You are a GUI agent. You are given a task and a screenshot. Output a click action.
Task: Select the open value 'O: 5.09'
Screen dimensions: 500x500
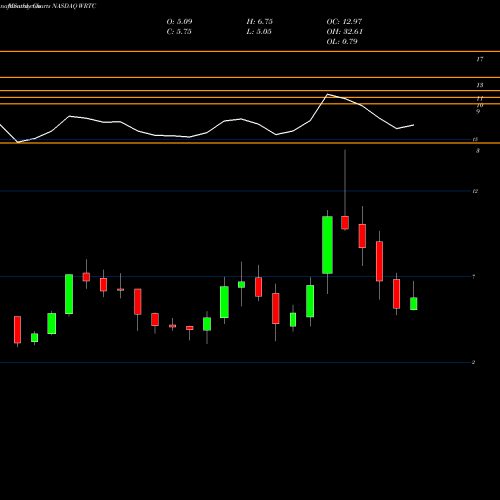pyautogui.click(x=179, y=22)
